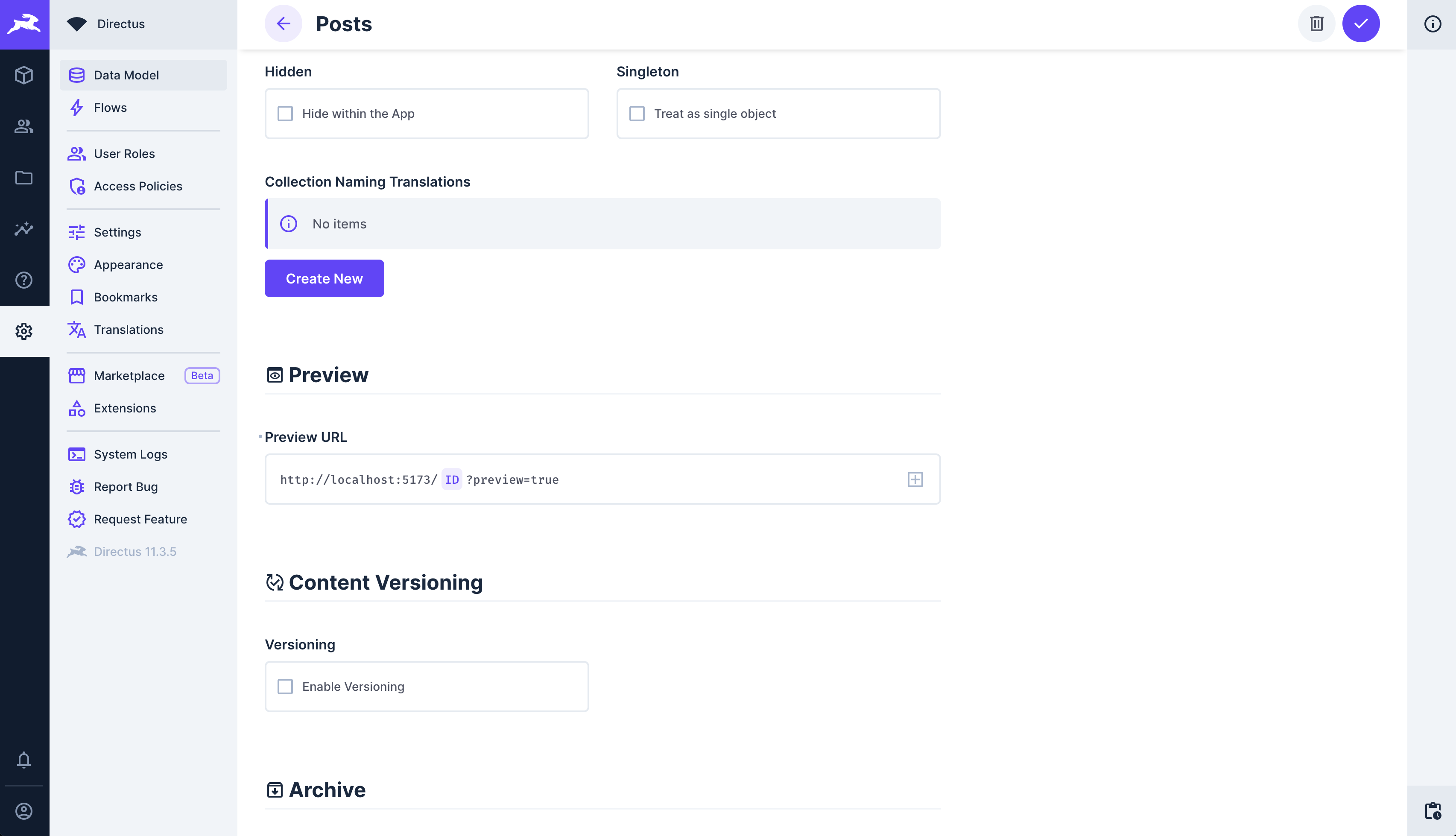1456x836 pixels.
Task: Create New naming translation
Action: (324, 278)
